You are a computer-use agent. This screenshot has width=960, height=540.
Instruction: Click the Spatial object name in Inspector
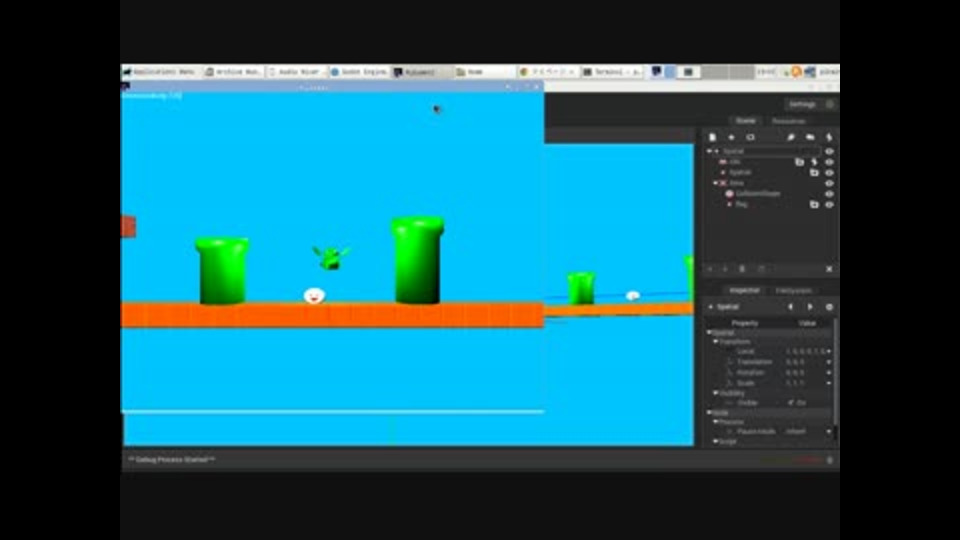[x=728, y=307]
